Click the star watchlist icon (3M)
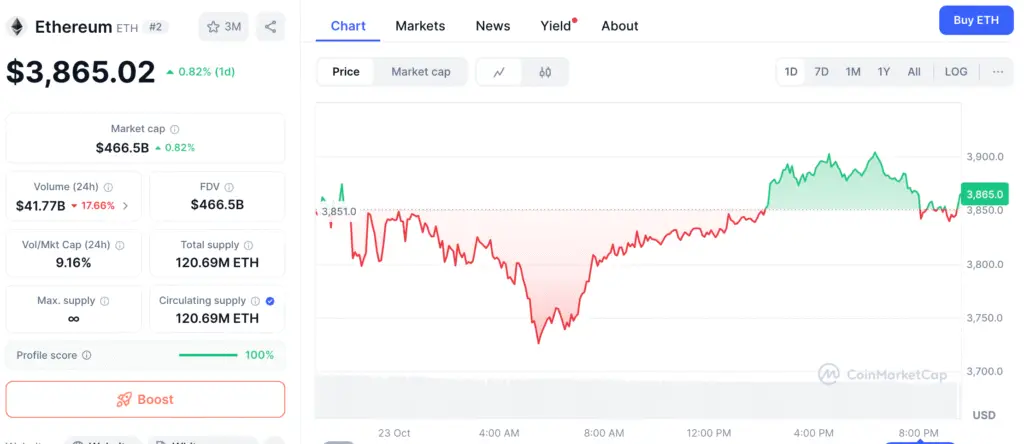 [x=224, y=27]
